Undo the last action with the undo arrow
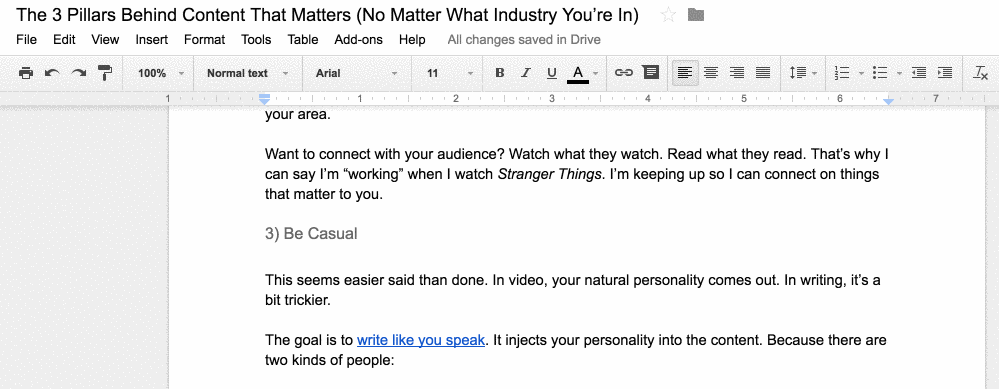 pyautogui.click(x=52, y=73)
